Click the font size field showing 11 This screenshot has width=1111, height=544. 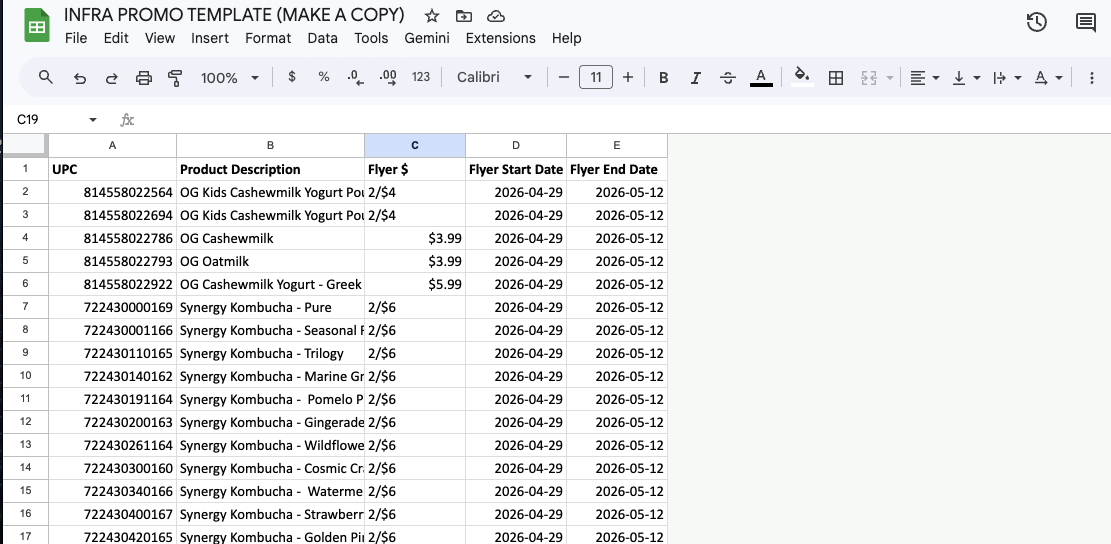(596, 77)
